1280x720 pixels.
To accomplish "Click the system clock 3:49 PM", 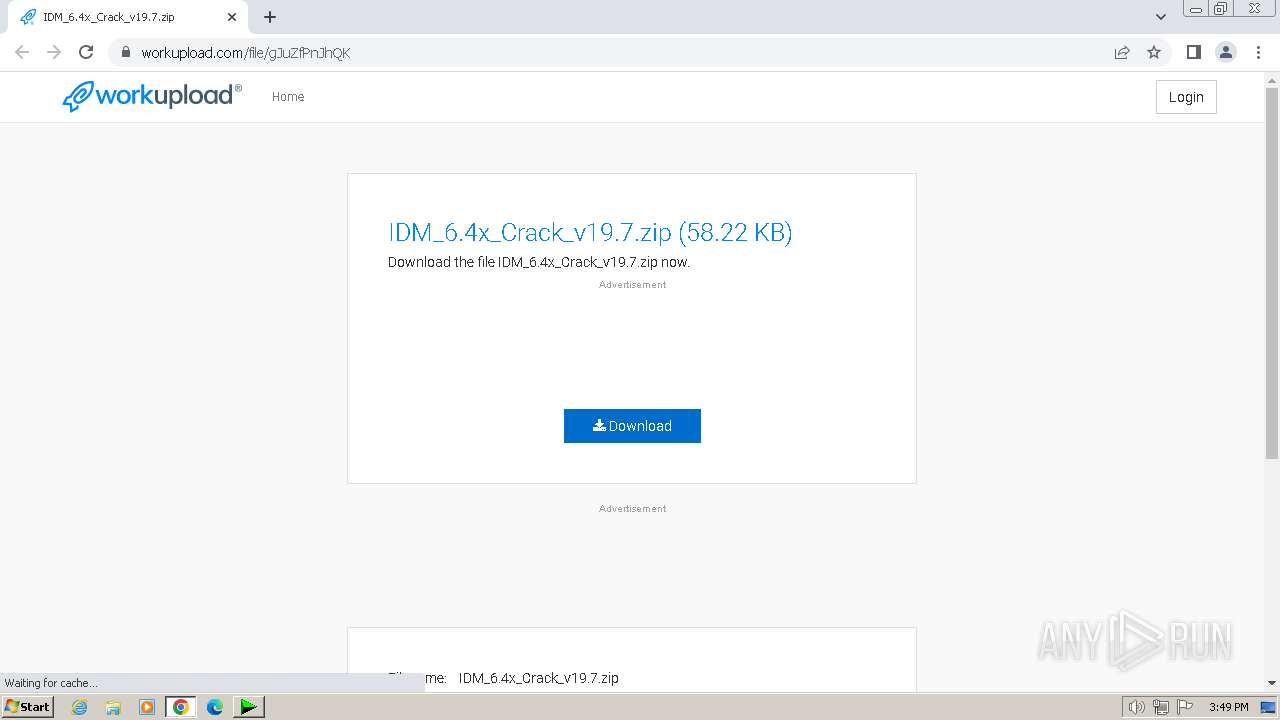I will 1229,707.
